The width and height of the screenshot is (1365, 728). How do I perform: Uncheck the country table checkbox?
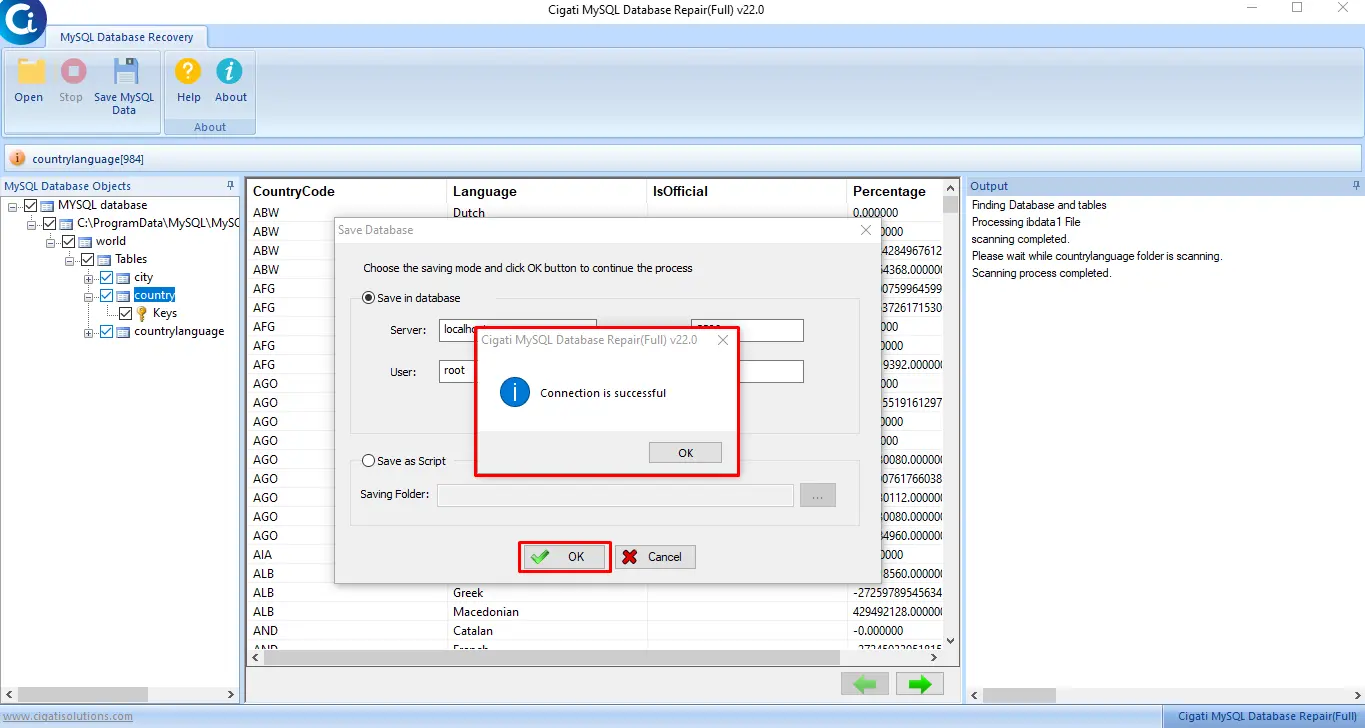[x=106, y=295]
